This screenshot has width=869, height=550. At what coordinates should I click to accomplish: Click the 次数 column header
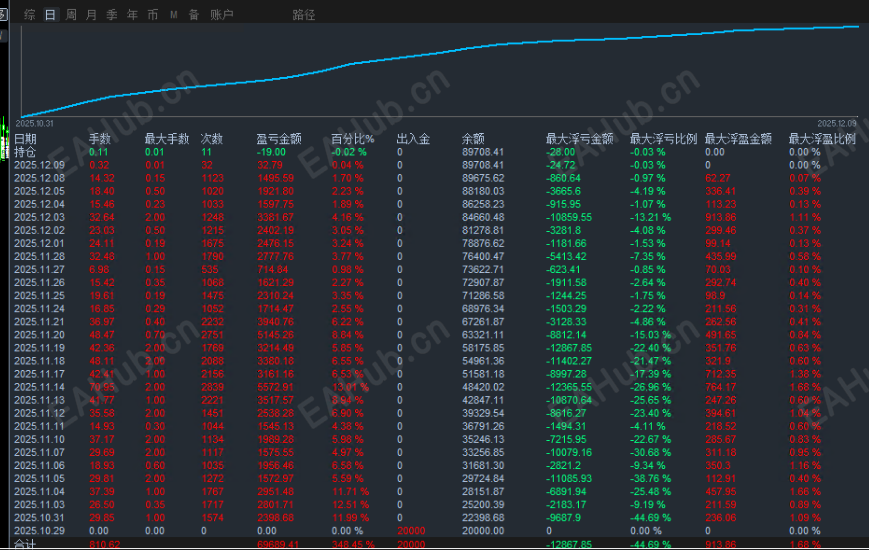tap(212, 139)
